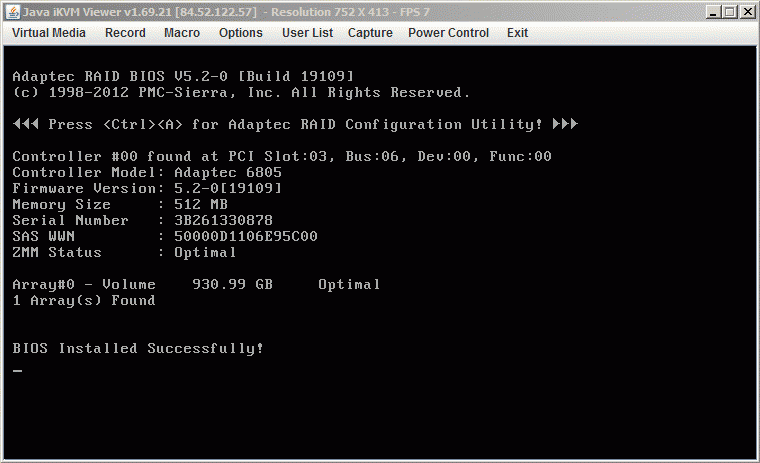This screenshot has width=760, height=463.
Task: Open the Record menu
Action: 125,33
